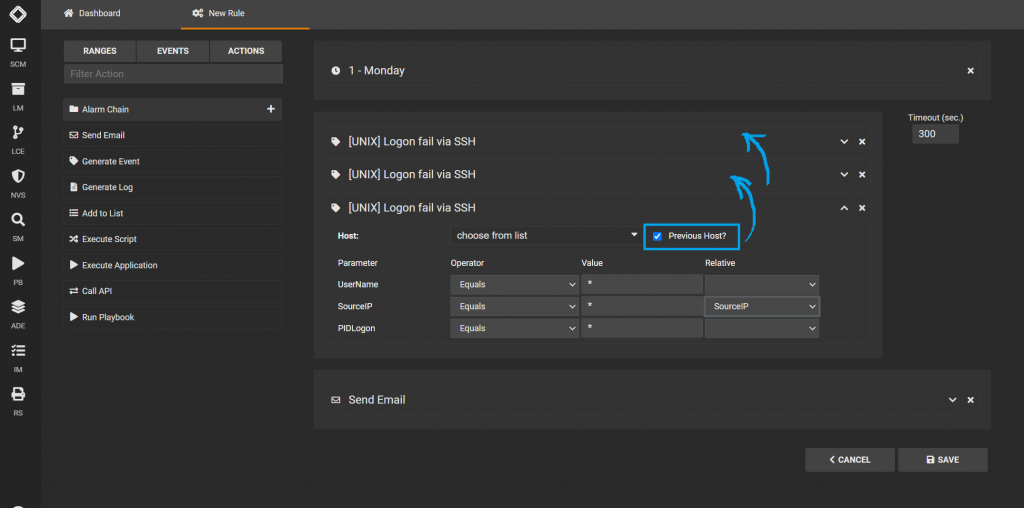
Task: Click the CANCEL button
Action: click(x=850, y=460)
